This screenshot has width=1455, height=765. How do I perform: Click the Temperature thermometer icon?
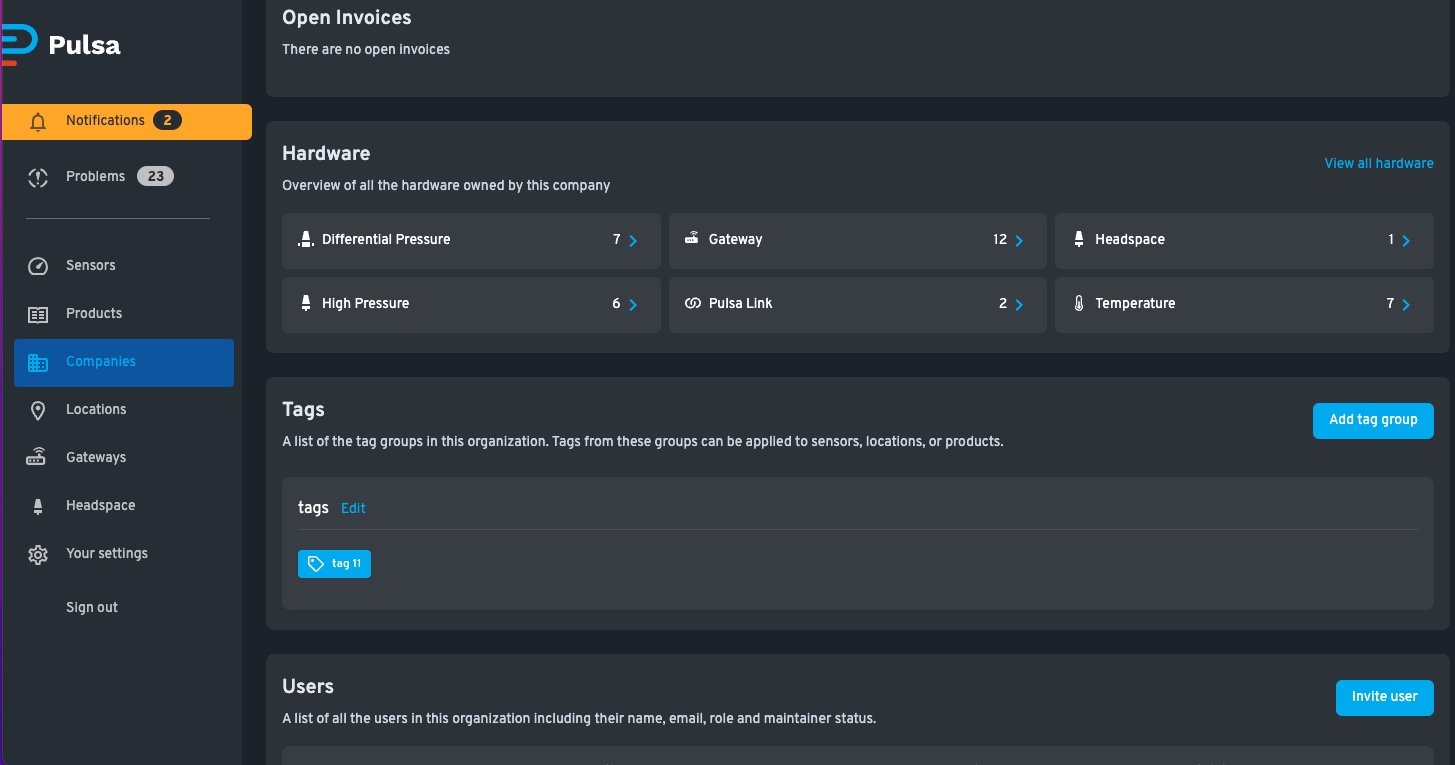pyautogui.click(x=1079, y=304)
